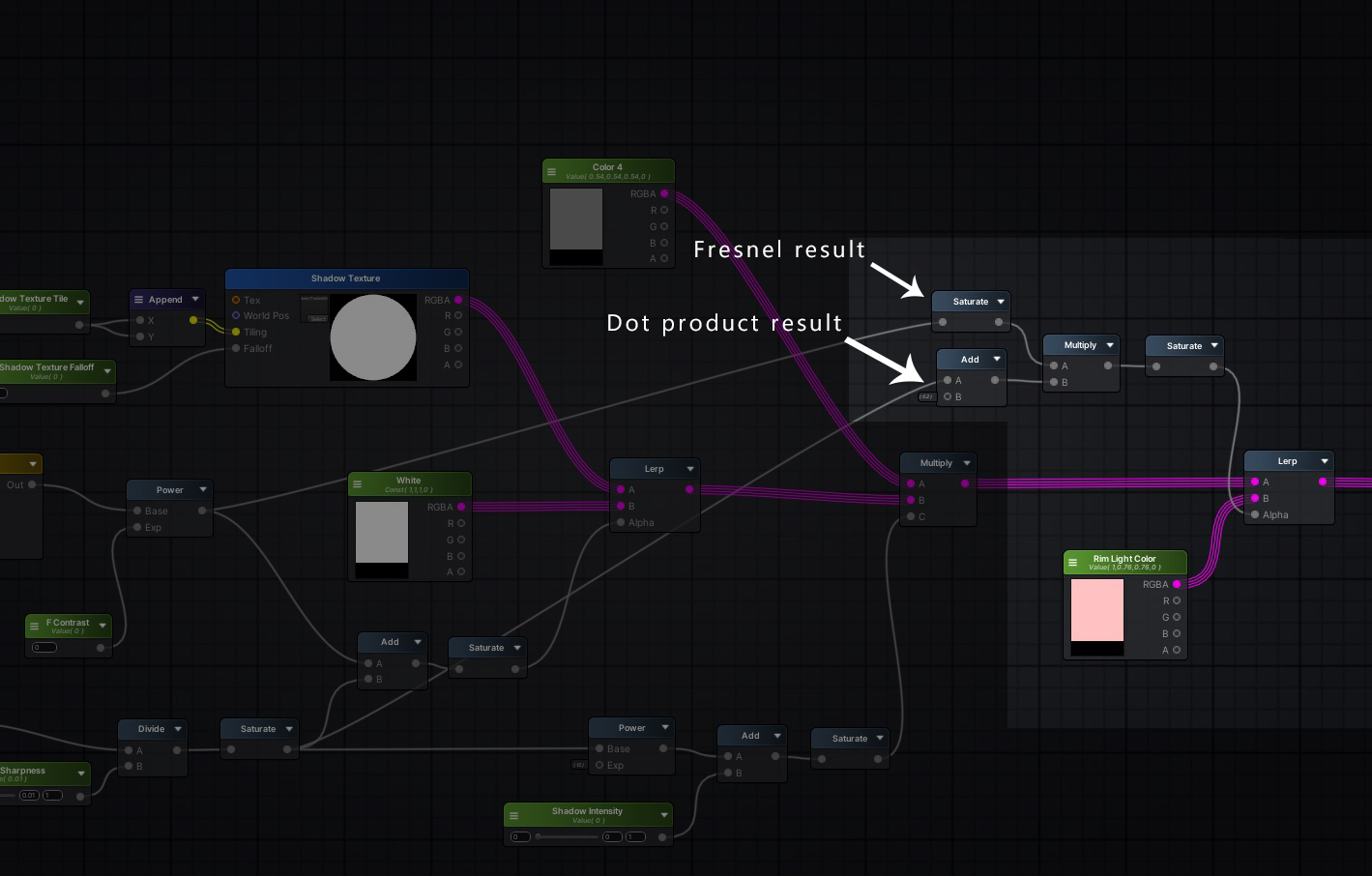This screenshot has height=876, width=1372.
Task: Select the Color 4 node's R output port
Action: tap(664, 210)
